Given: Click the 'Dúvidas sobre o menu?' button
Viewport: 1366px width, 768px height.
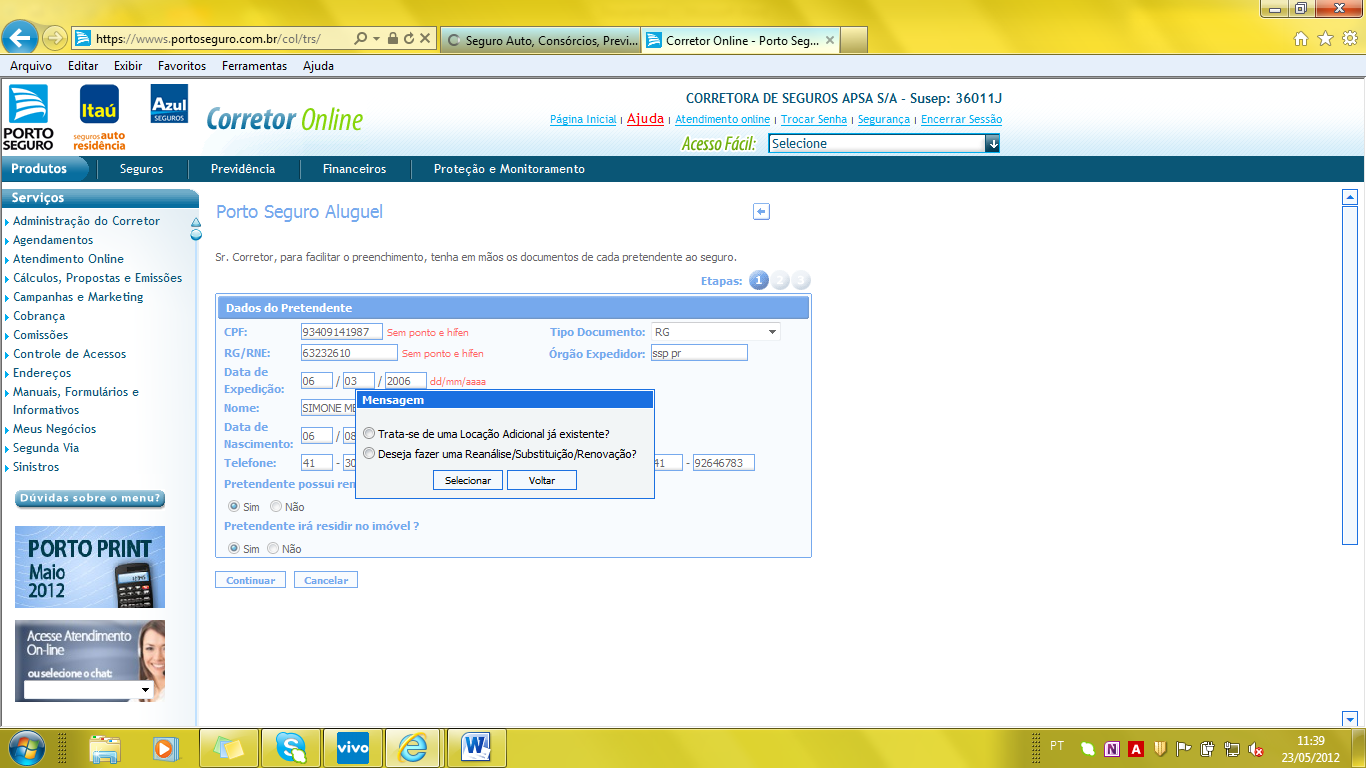Looking at the screenshot, I should [x=90, y=498].
